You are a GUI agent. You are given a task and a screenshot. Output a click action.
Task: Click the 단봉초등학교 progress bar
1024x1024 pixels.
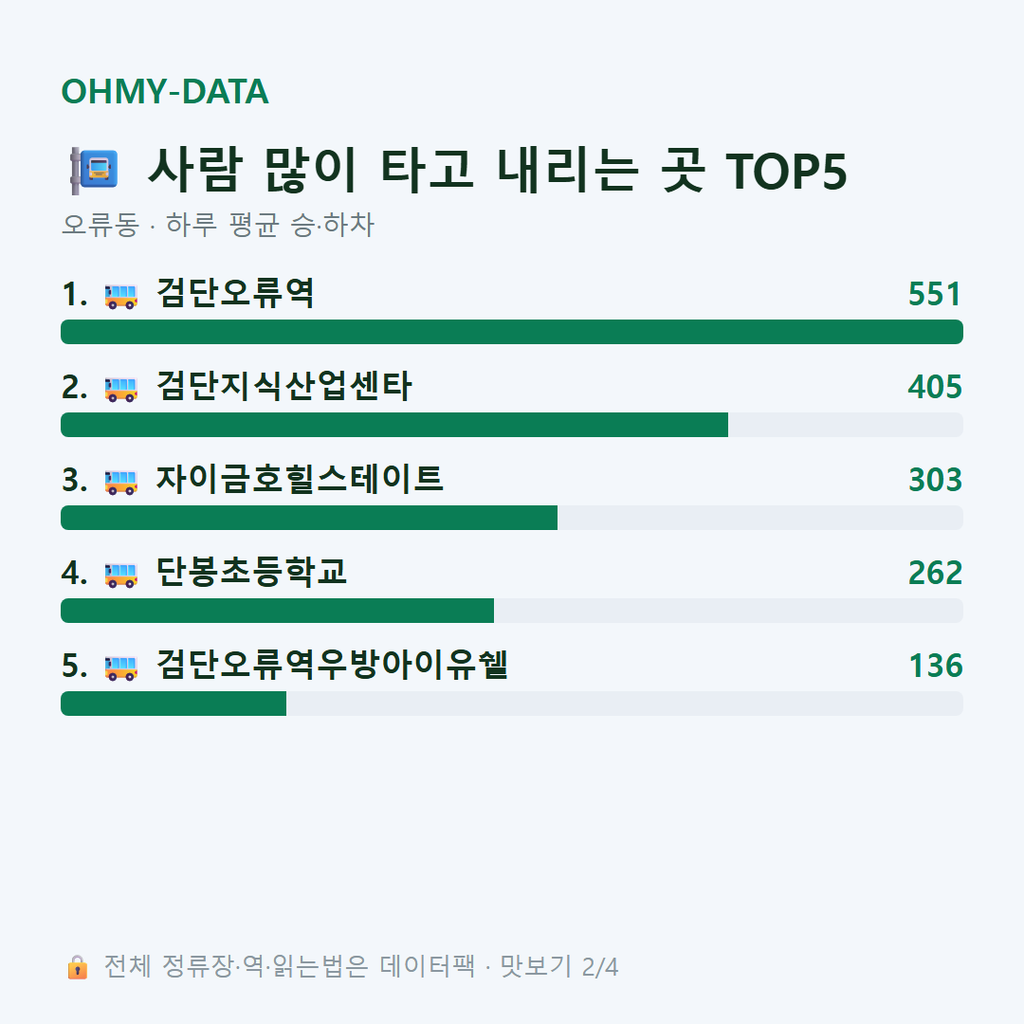tap(512, 611)
